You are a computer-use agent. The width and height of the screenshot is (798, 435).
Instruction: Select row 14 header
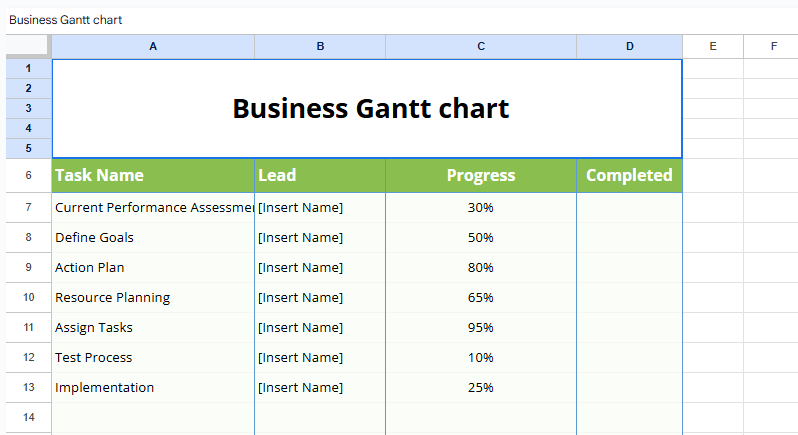(x=28, y=417)
